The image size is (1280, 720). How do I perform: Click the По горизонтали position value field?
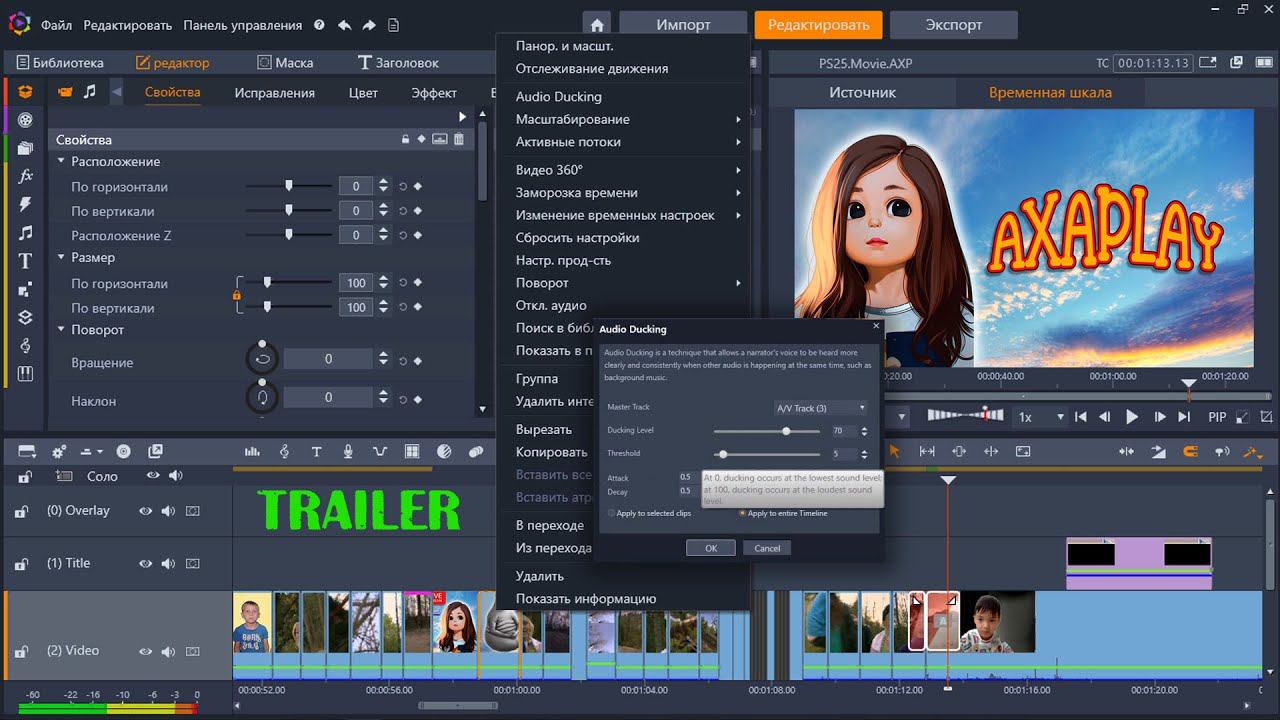click(356, 187)
